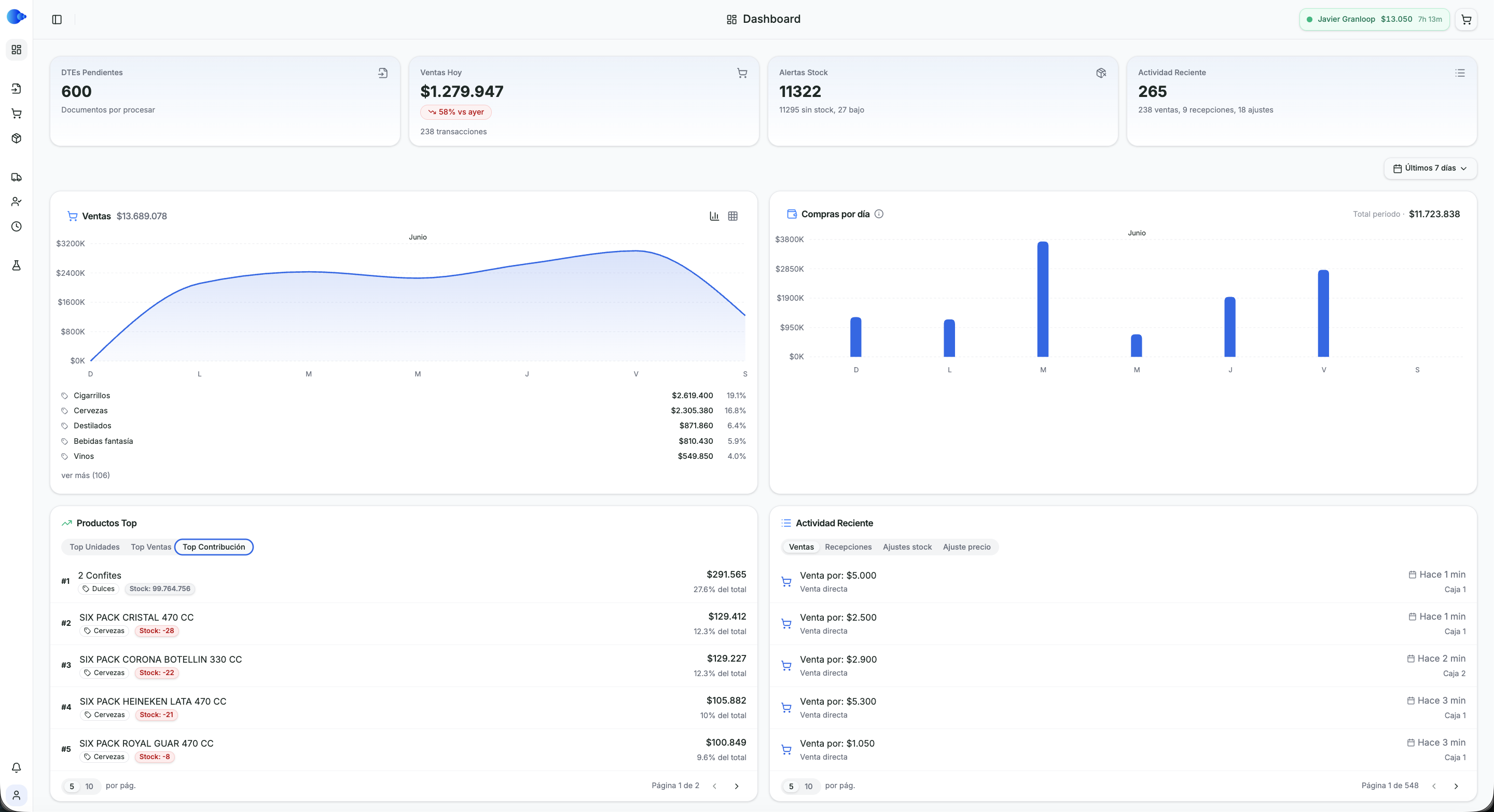Viewport: 1494px width, 812px height.
Task: Click the Dulces category tag
Action: (99, 589)
